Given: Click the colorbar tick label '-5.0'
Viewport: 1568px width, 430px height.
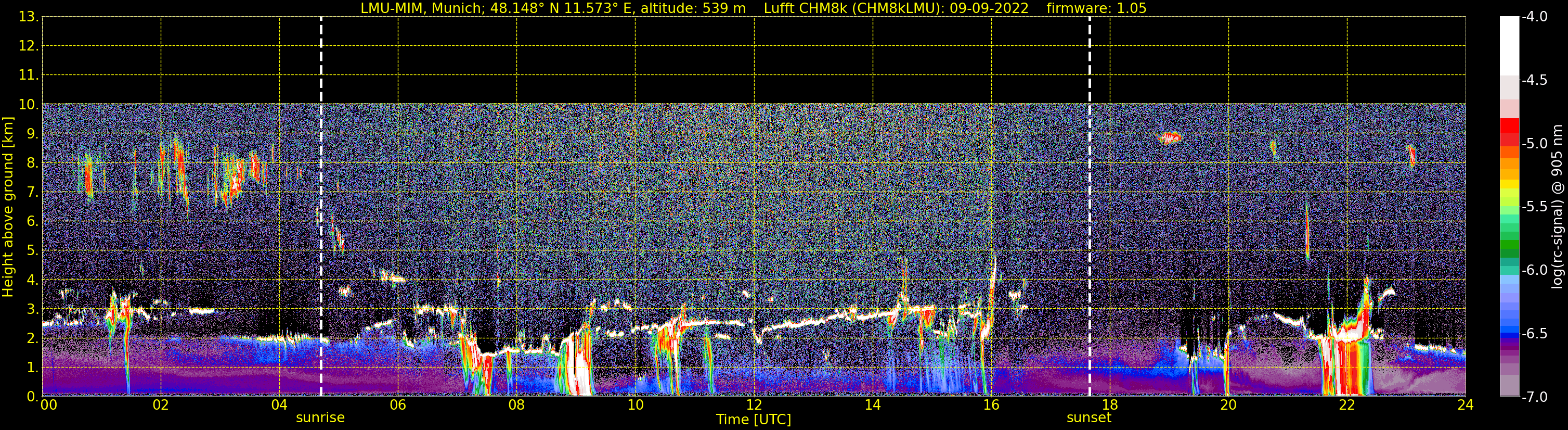Looking at the screenshot, I should tap(1535, 144).
